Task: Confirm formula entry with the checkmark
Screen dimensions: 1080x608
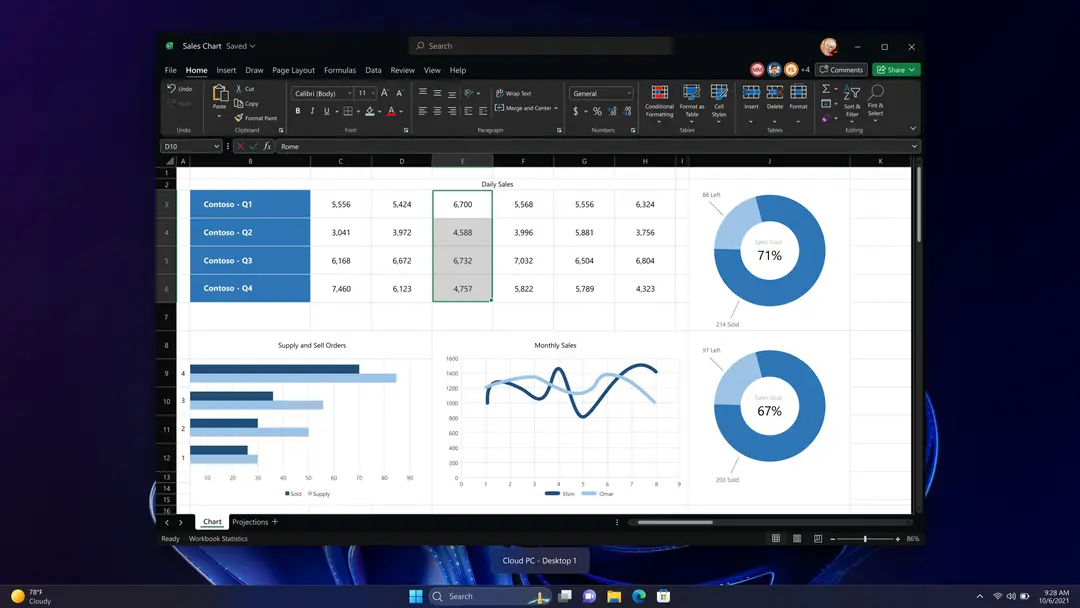Action: pos(253,146)
